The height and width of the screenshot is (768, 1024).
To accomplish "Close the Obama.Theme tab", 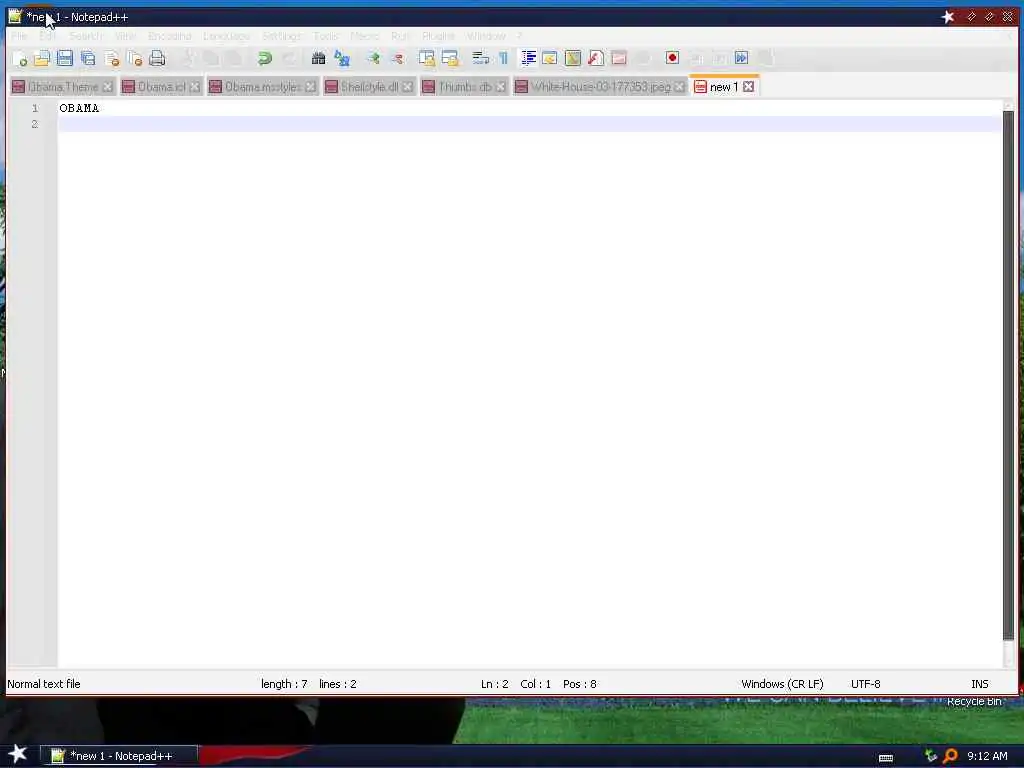I will tap(107, 87).
